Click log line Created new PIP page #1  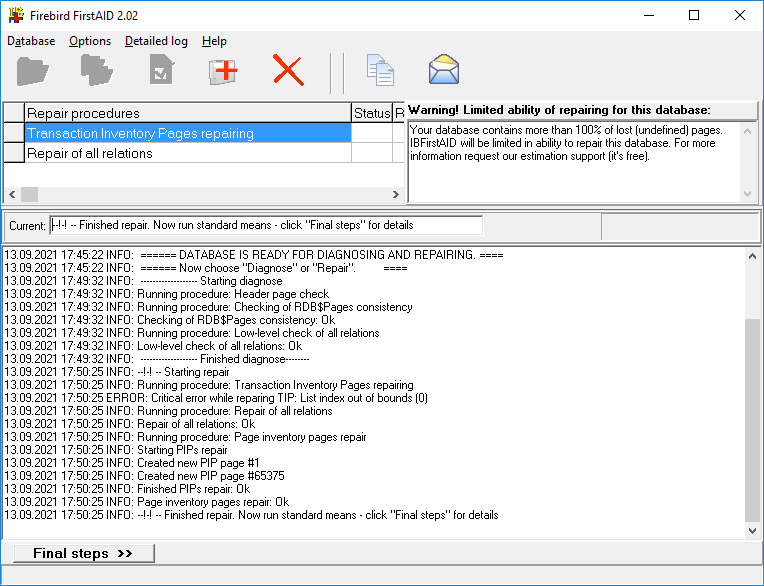tap(132, 463)
